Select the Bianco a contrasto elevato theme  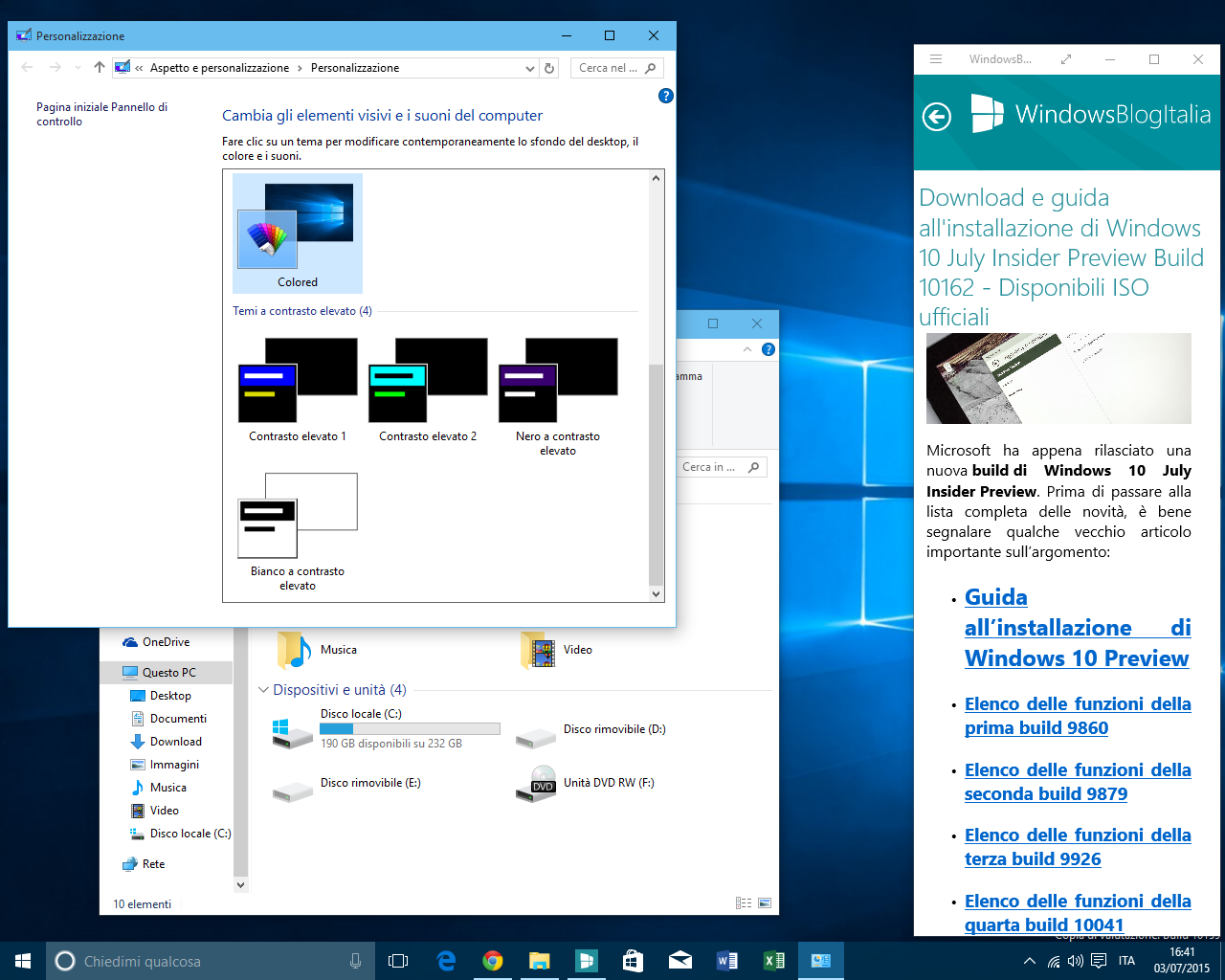298,531
